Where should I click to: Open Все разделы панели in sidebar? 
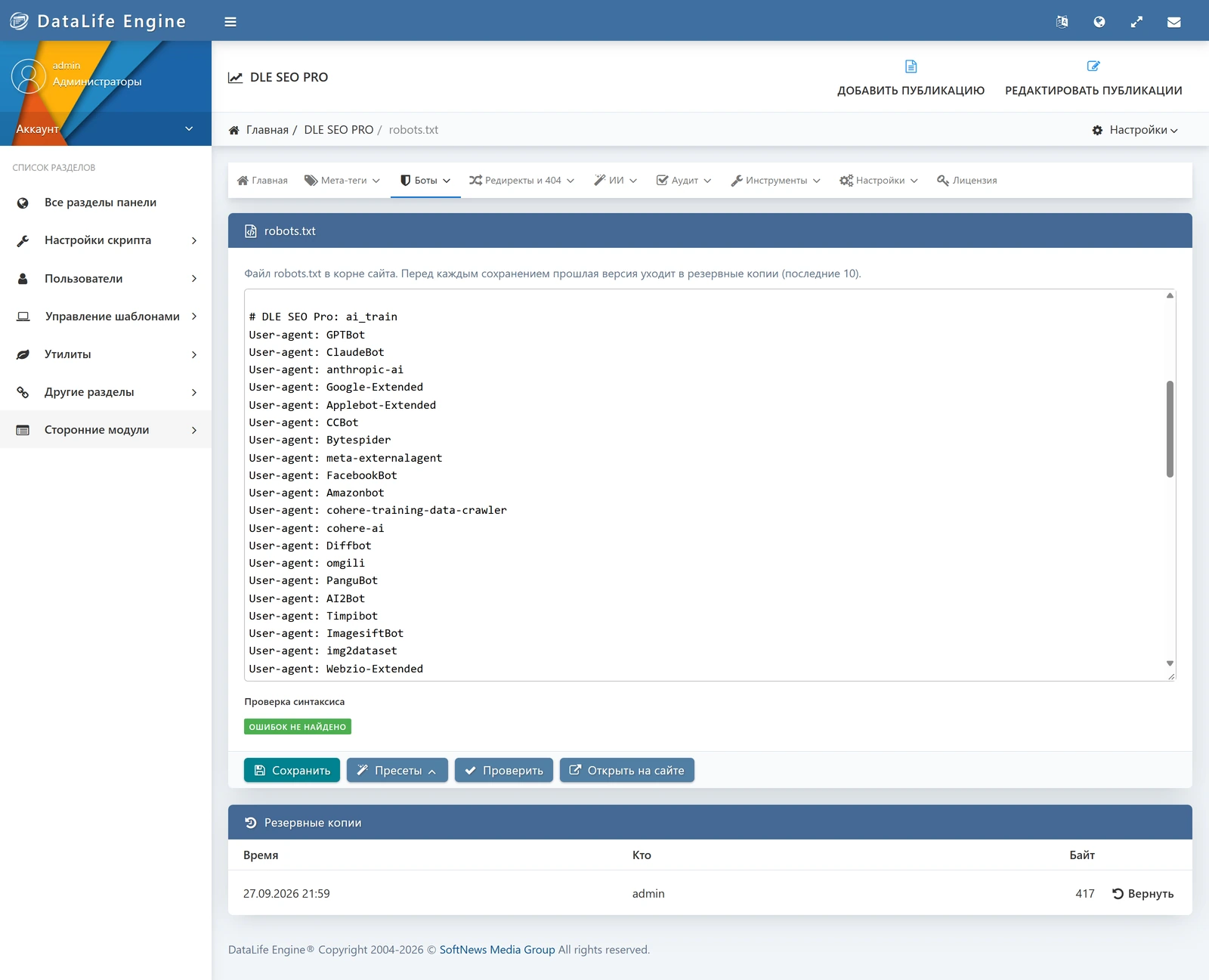pyautogui.click(x=106, y=202)
